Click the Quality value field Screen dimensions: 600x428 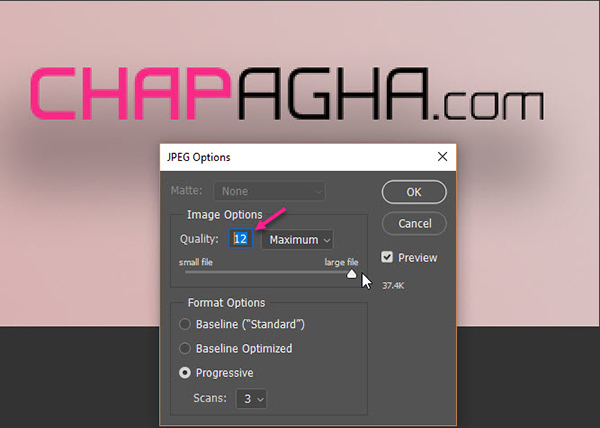[x=240, y=239]
